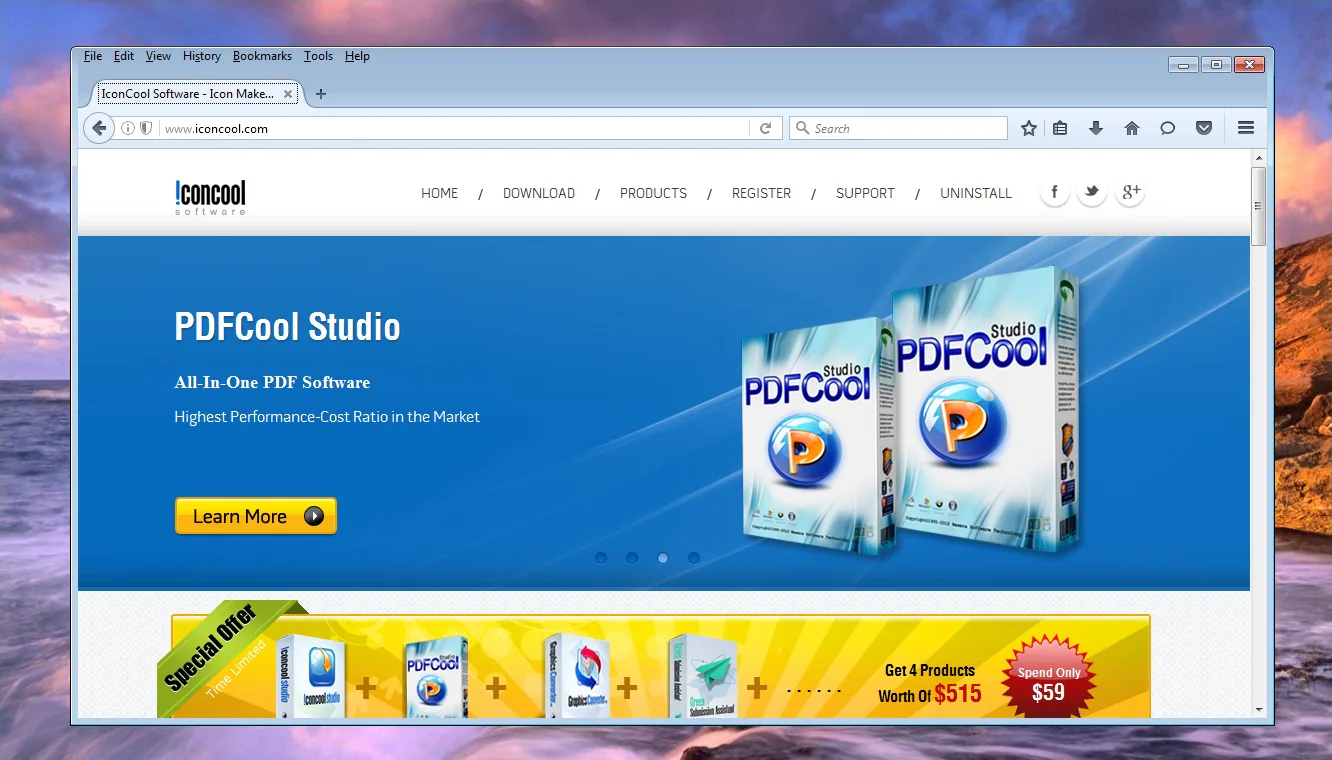Minimize the Firefox window
Viewport: 1332px width, 760px height.
1183,65
